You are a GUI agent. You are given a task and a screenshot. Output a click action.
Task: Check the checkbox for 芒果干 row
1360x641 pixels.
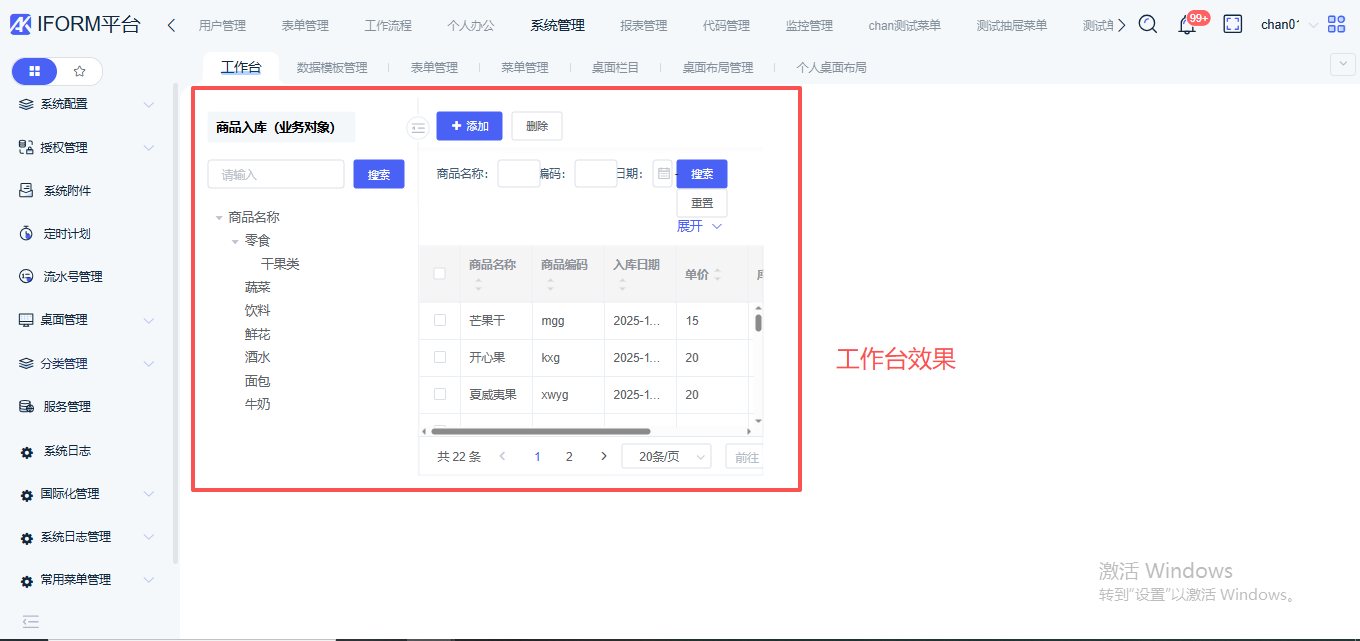click(440, 320)
